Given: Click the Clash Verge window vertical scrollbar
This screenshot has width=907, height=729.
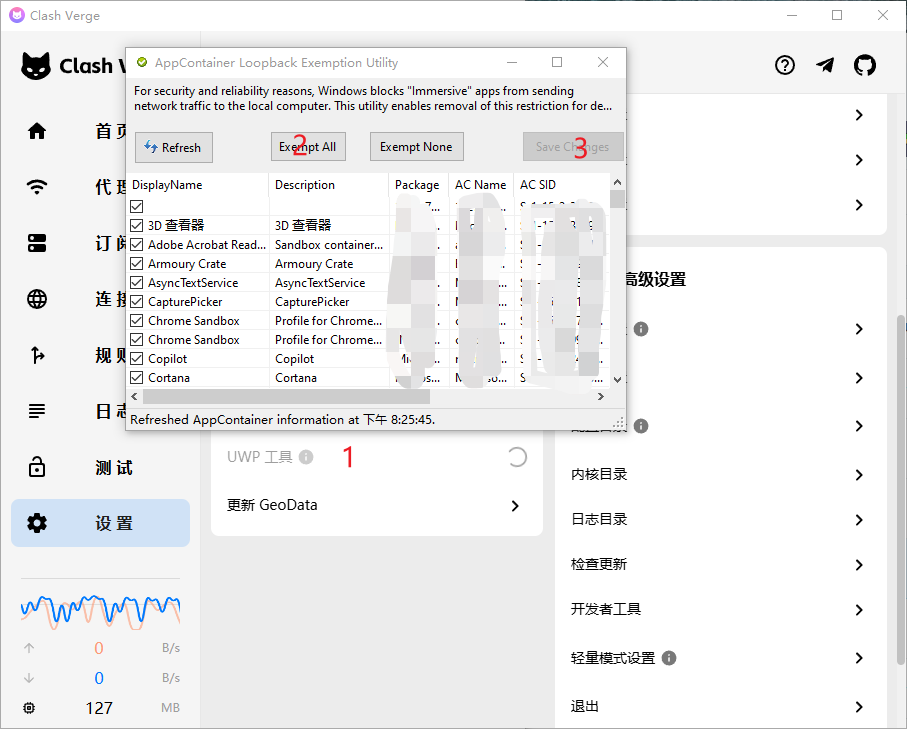Looking at the screenshot, I should tap(901, 489).
